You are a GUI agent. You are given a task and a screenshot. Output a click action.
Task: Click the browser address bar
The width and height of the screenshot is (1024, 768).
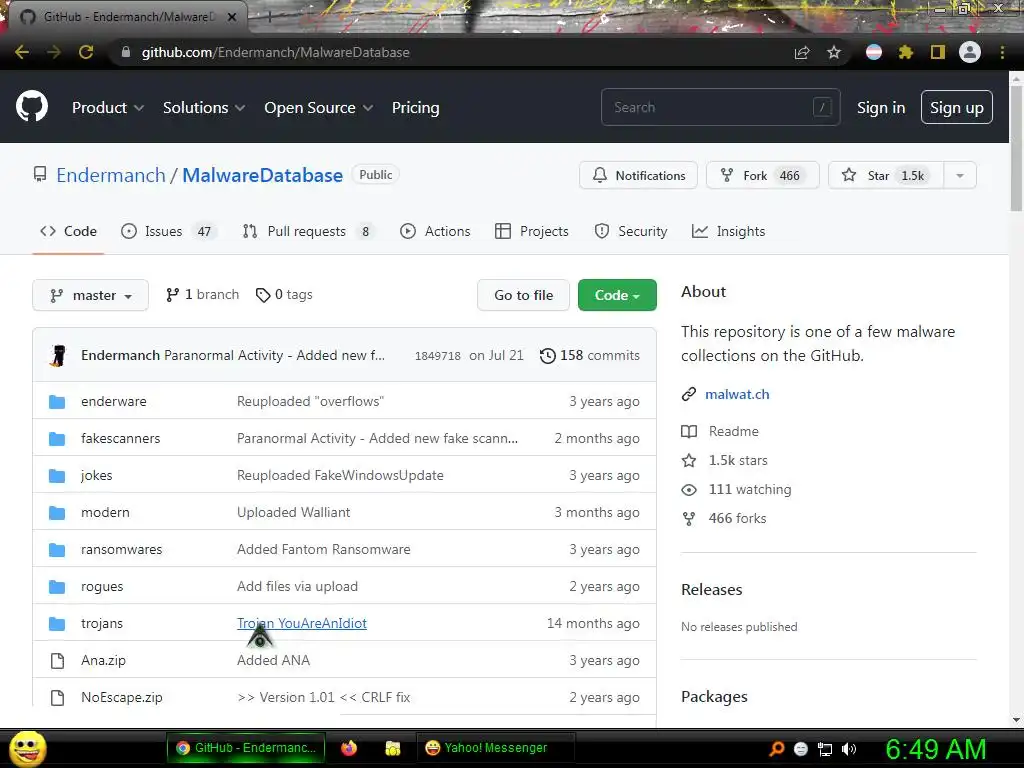pos(451,52)
